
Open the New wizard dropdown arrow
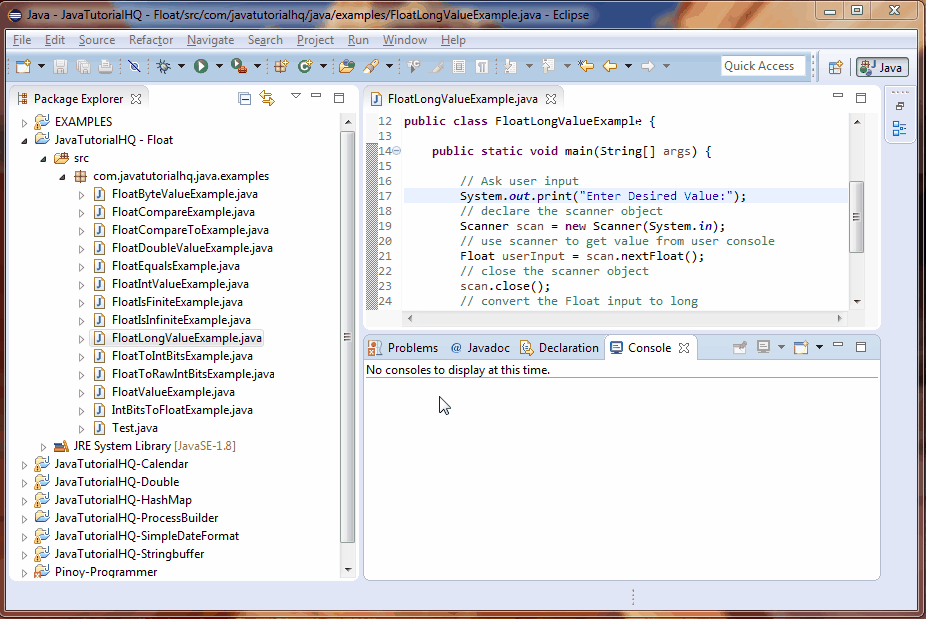click(x=41, y=66)
